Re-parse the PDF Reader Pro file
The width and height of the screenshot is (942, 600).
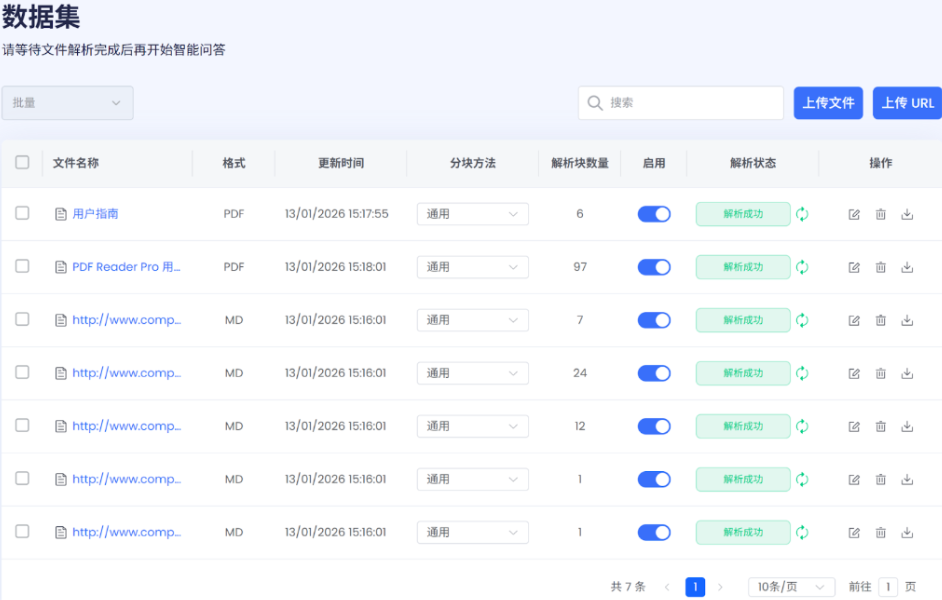click(x=802, y=267)
